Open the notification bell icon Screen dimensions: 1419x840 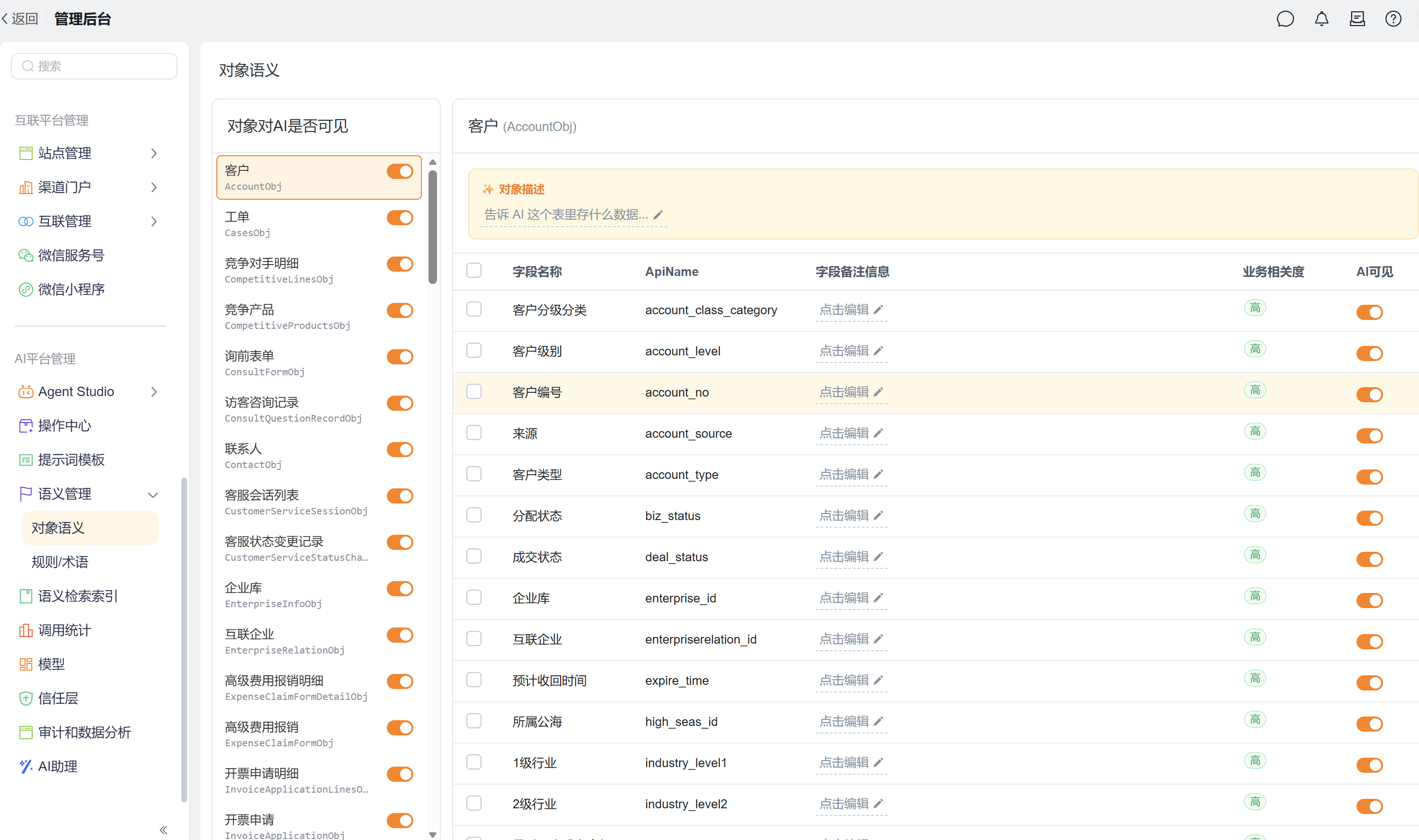pyautogui.click(x=1321, y=19)
